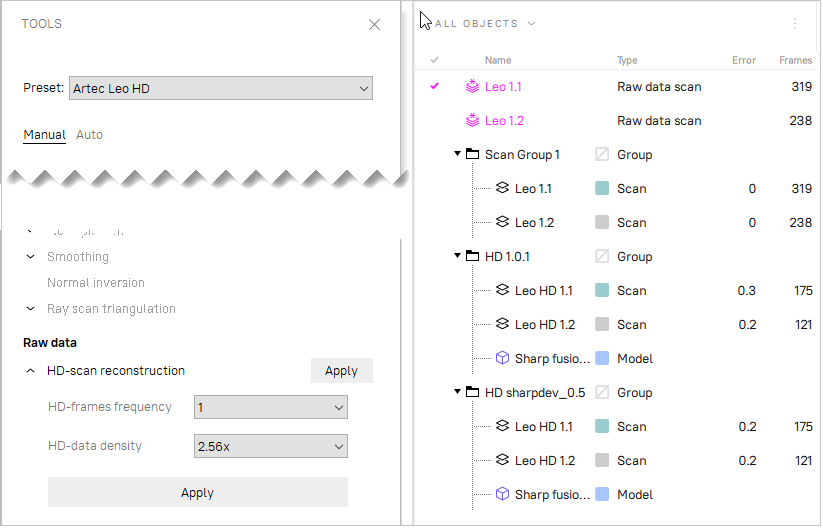Click gray color swatch of Leo 1.2 scan in Scan Group 1

coord(602,223)
